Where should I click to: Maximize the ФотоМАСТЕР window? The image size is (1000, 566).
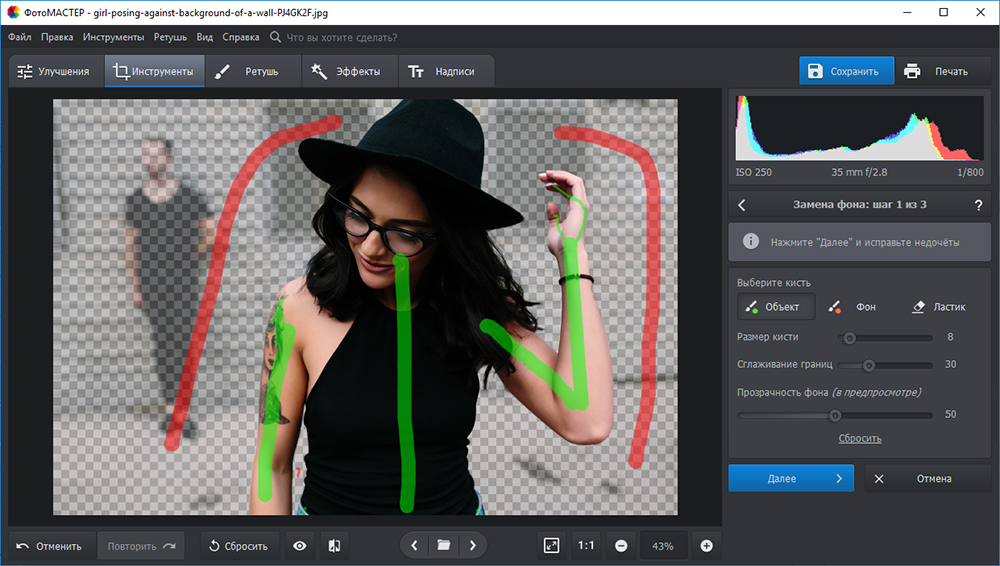(944, 12)
